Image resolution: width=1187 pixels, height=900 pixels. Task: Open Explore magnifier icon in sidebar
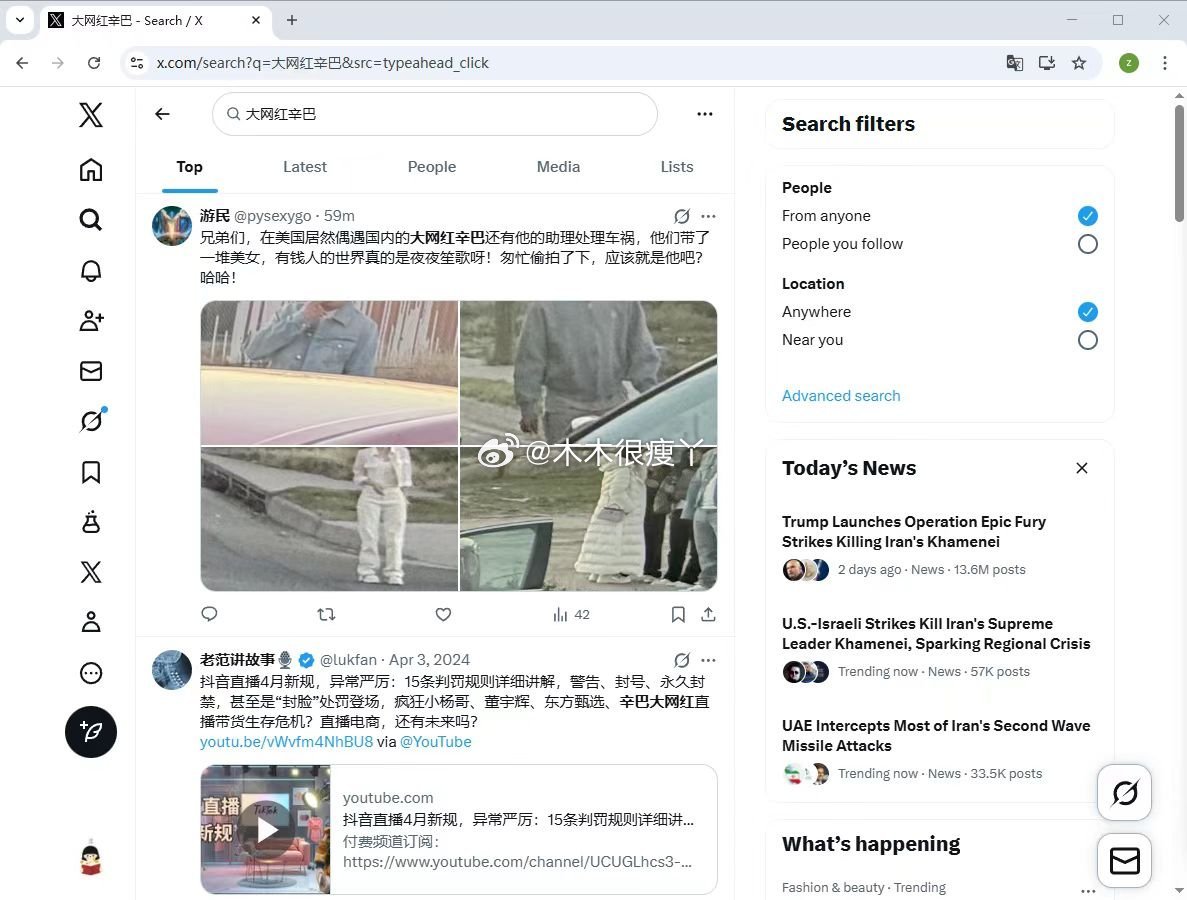click(x=91, y=220)
